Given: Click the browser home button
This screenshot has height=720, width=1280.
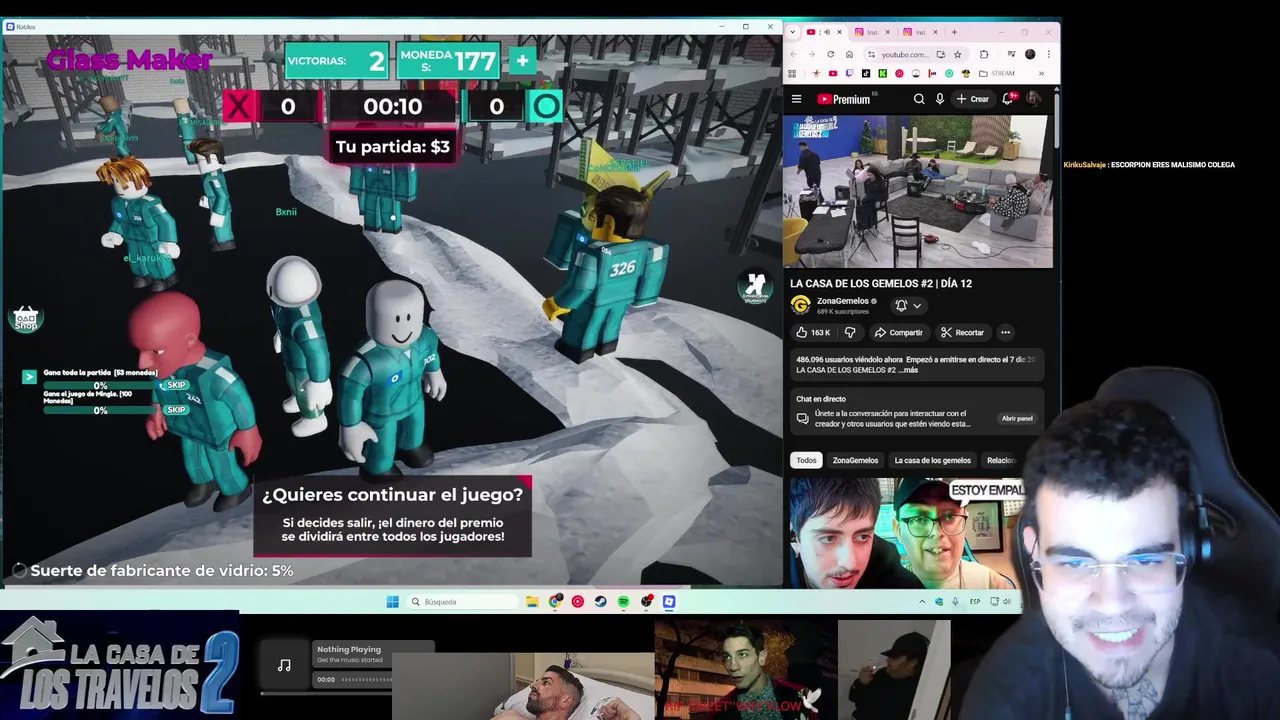Looking at the screenshot, I should pos(849,54).
